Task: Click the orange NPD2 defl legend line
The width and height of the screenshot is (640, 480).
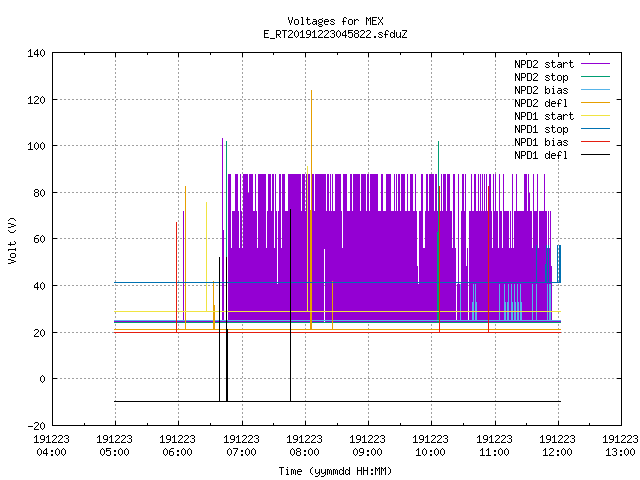Action: (596, 102)
